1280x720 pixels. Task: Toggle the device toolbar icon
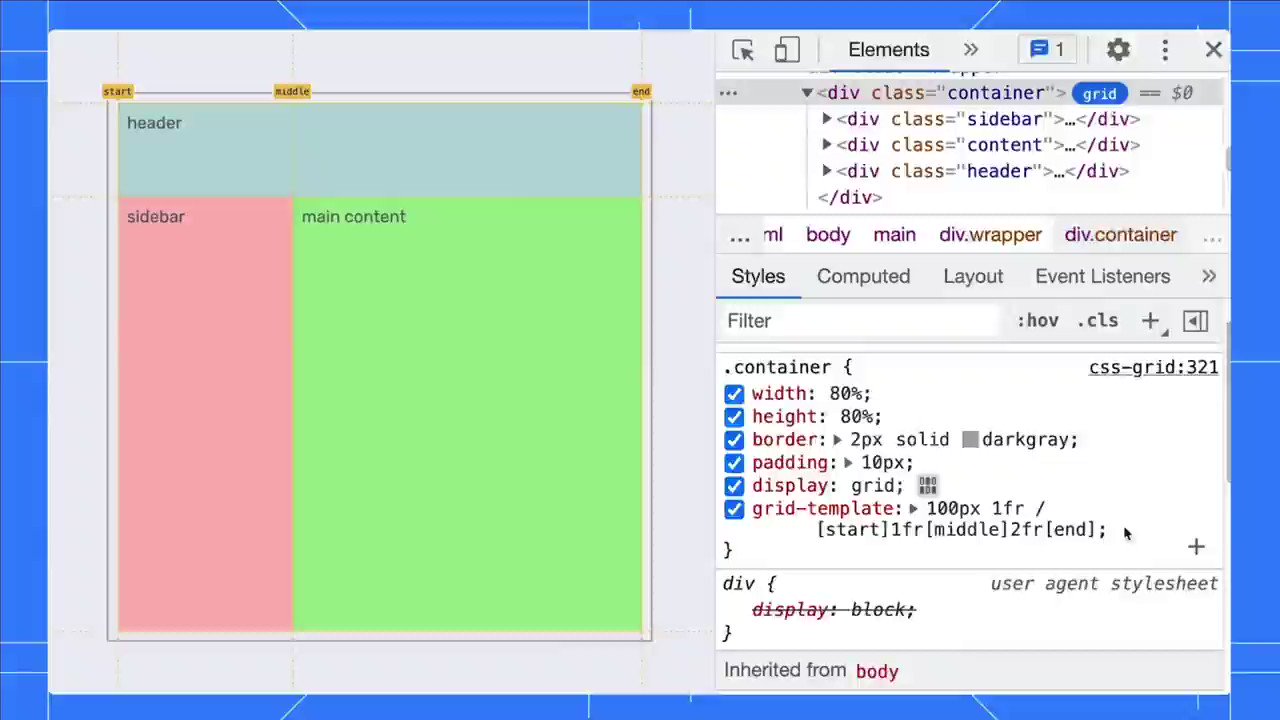[x=787, y=50]
